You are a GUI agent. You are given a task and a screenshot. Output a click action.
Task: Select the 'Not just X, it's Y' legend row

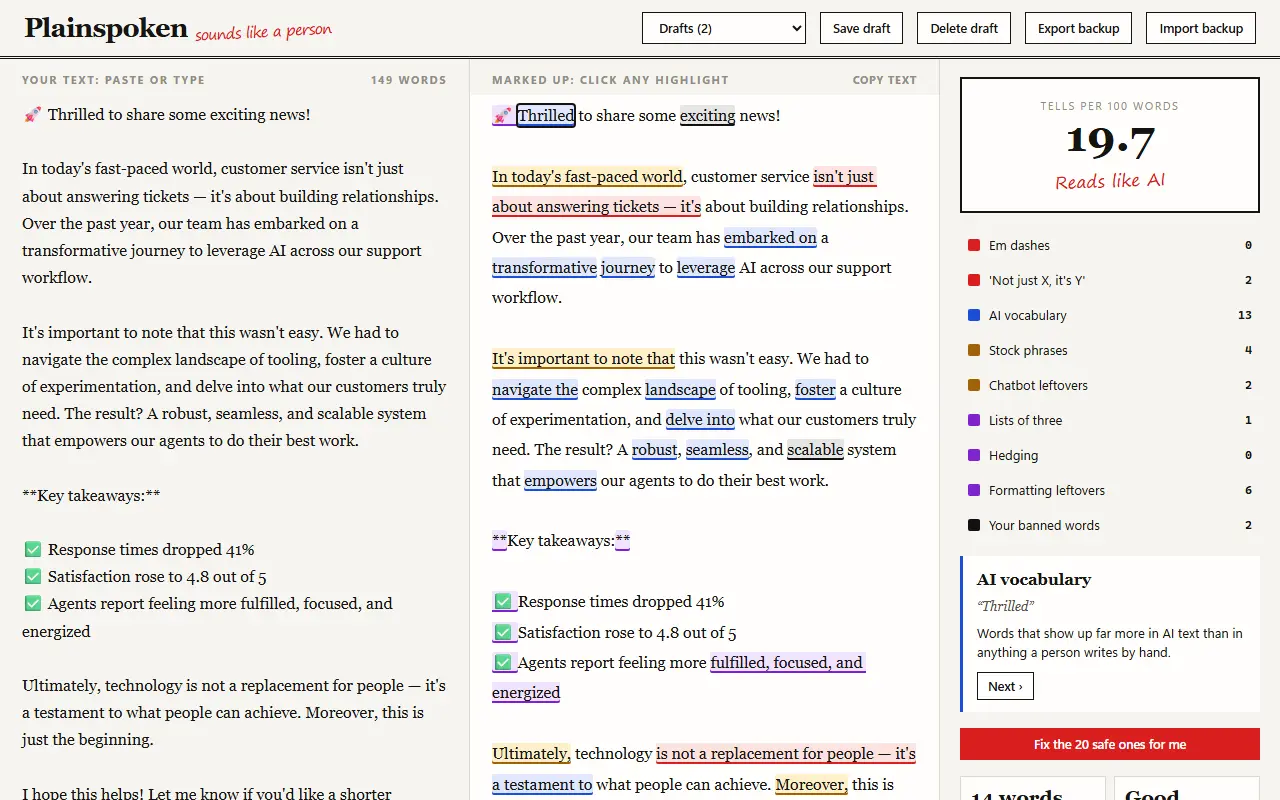pos(1110,280)
